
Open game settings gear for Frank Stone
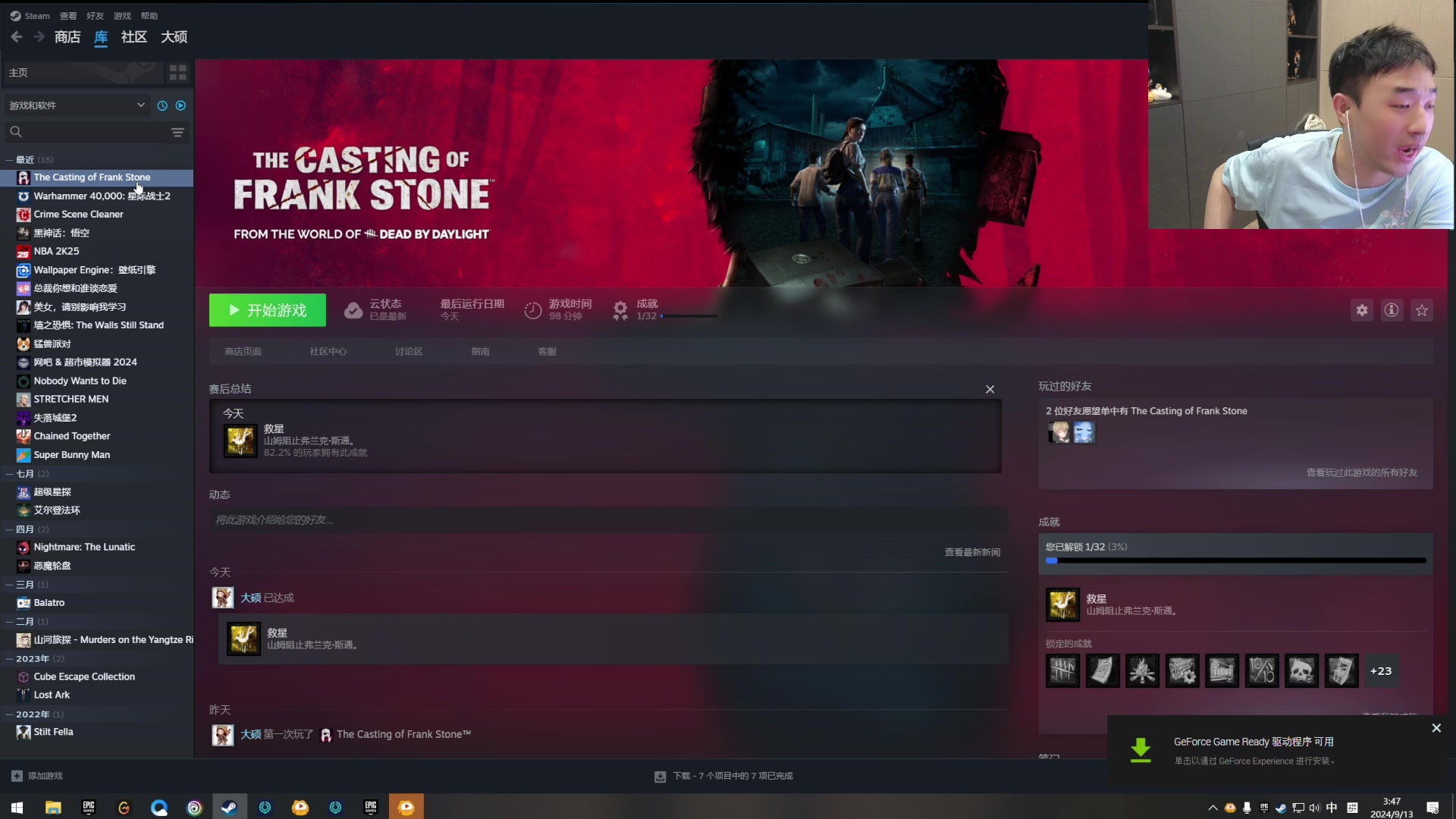click(1362, 310)
